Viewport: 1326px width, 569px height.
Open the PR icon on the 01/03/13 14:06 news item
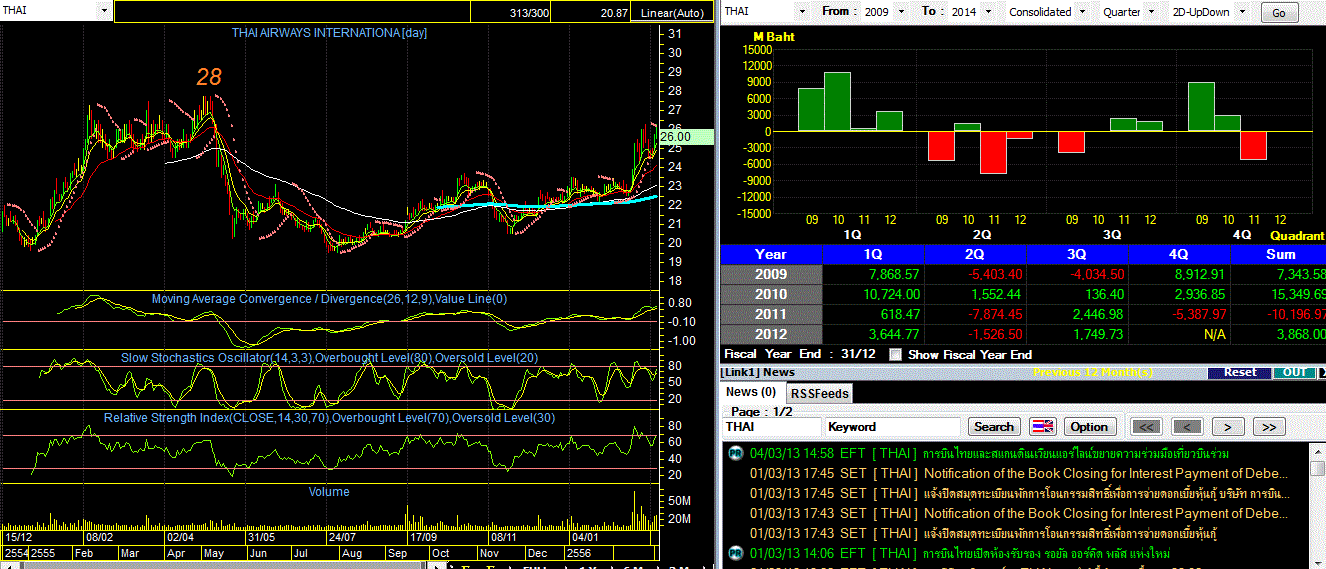[x=734, y=553]
